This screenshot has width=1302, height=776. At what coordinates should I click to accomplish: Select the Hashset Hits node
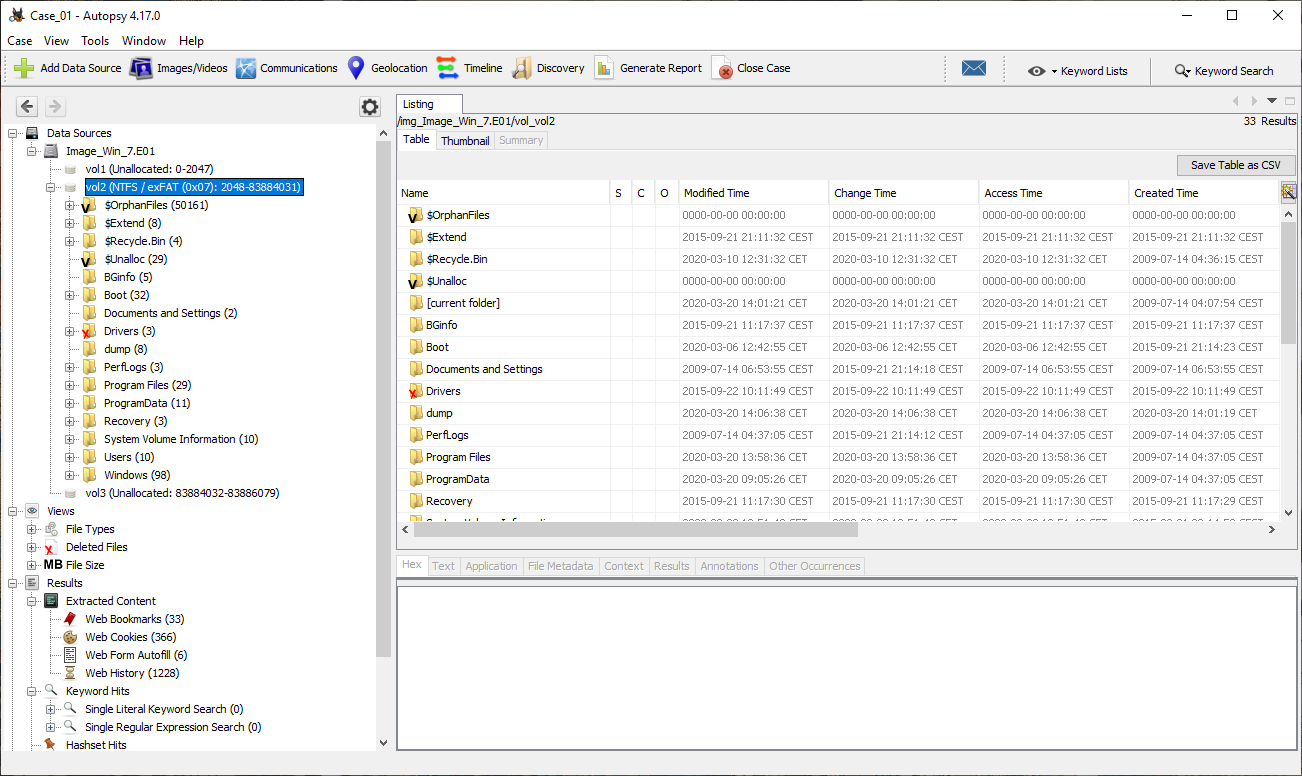point(96,745)
